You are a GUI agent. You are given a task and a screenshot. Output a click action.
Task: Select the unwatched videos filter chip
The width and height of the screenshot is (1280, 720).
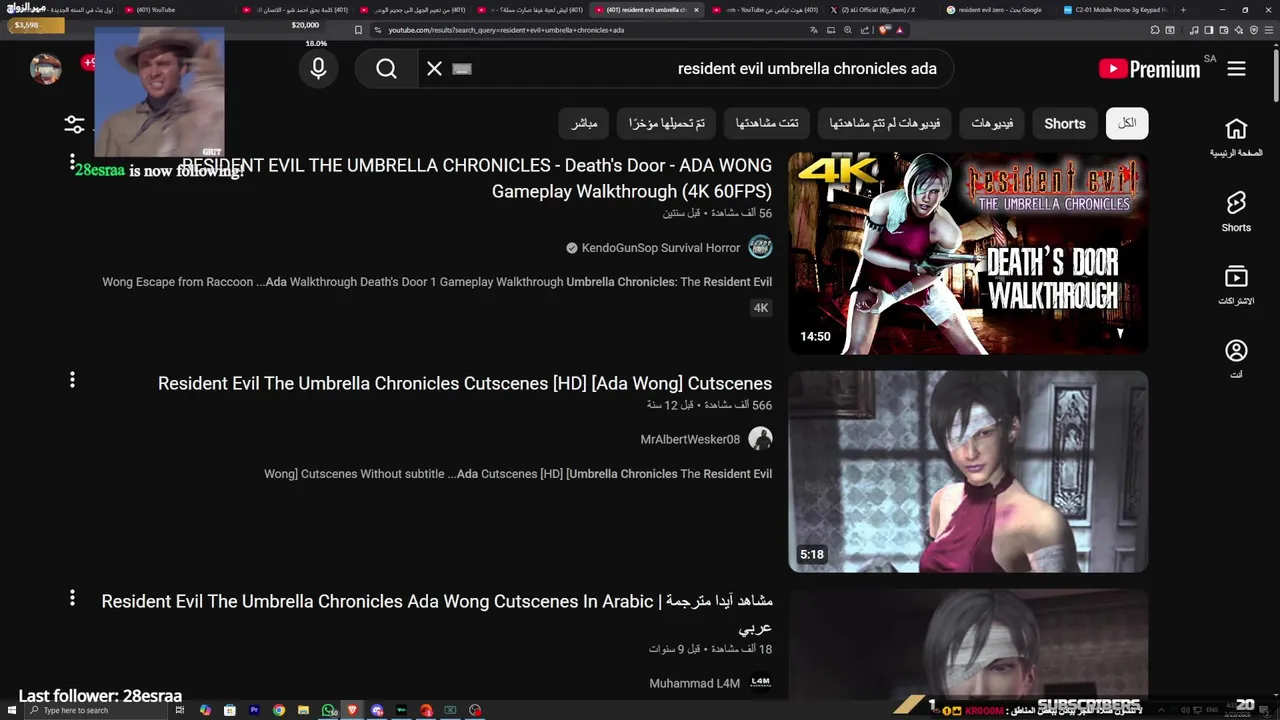coord(884,123)
